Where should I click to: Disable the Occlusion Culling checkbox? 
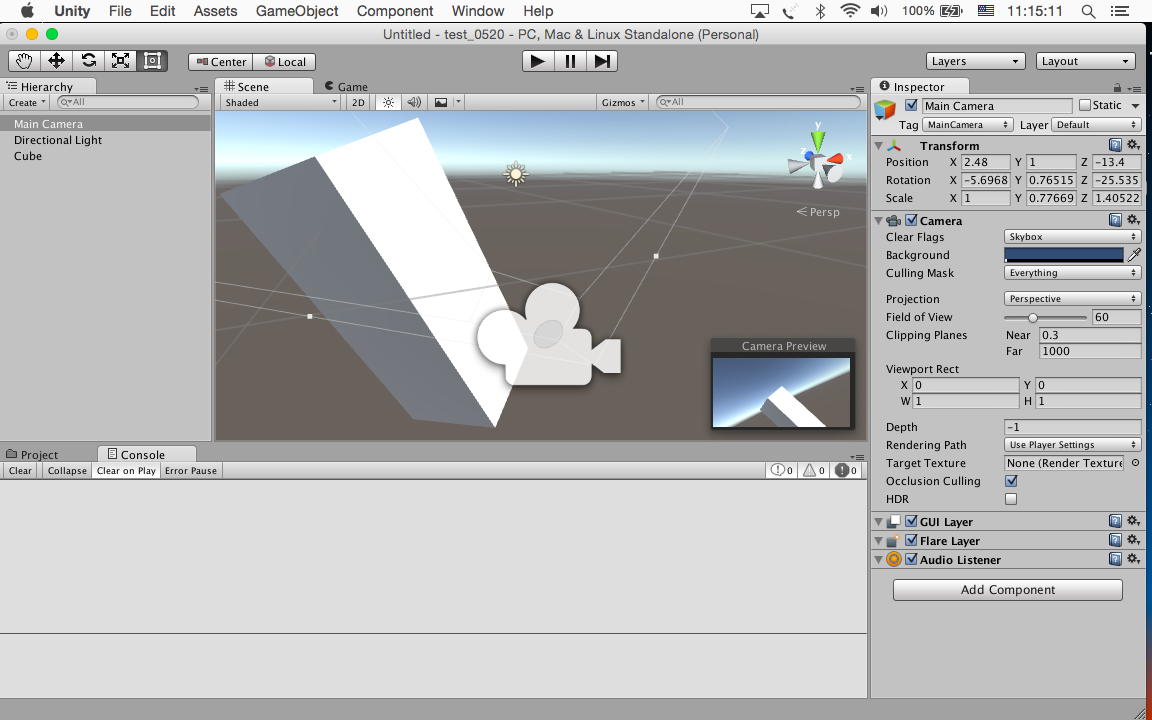coord(1011,481)
